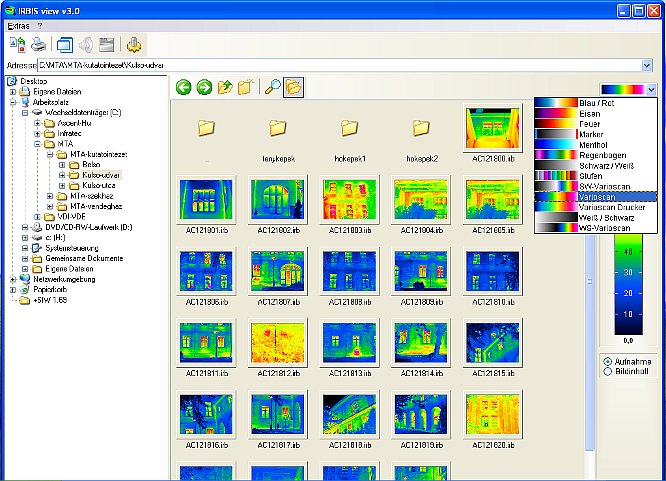This screenshot has width=666, height=481.
Task: Select Netzwerkumgebung in the tree
Action: pyautogui.click(x=64, y=279)
